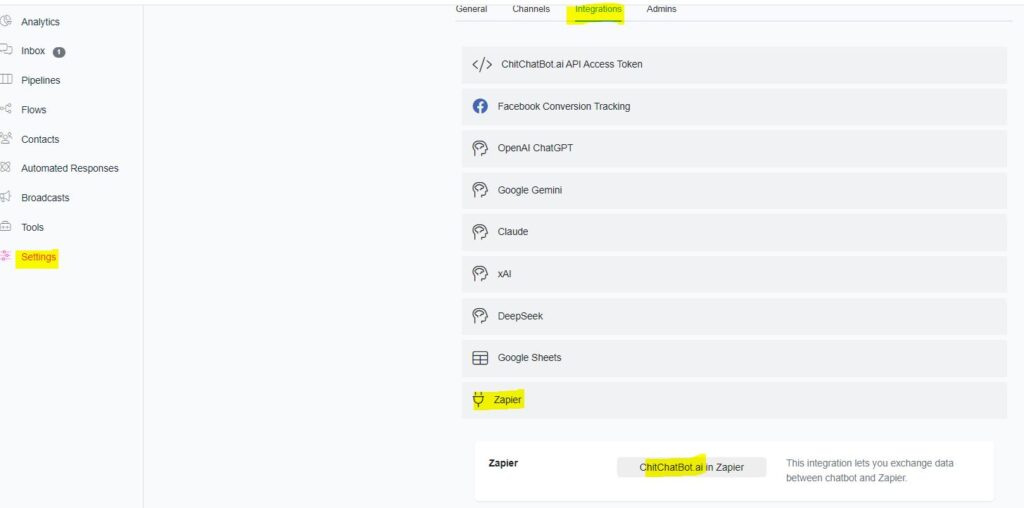Switch to the General tab
Viewport: 1024px width, 508px height.
[472, 9]
